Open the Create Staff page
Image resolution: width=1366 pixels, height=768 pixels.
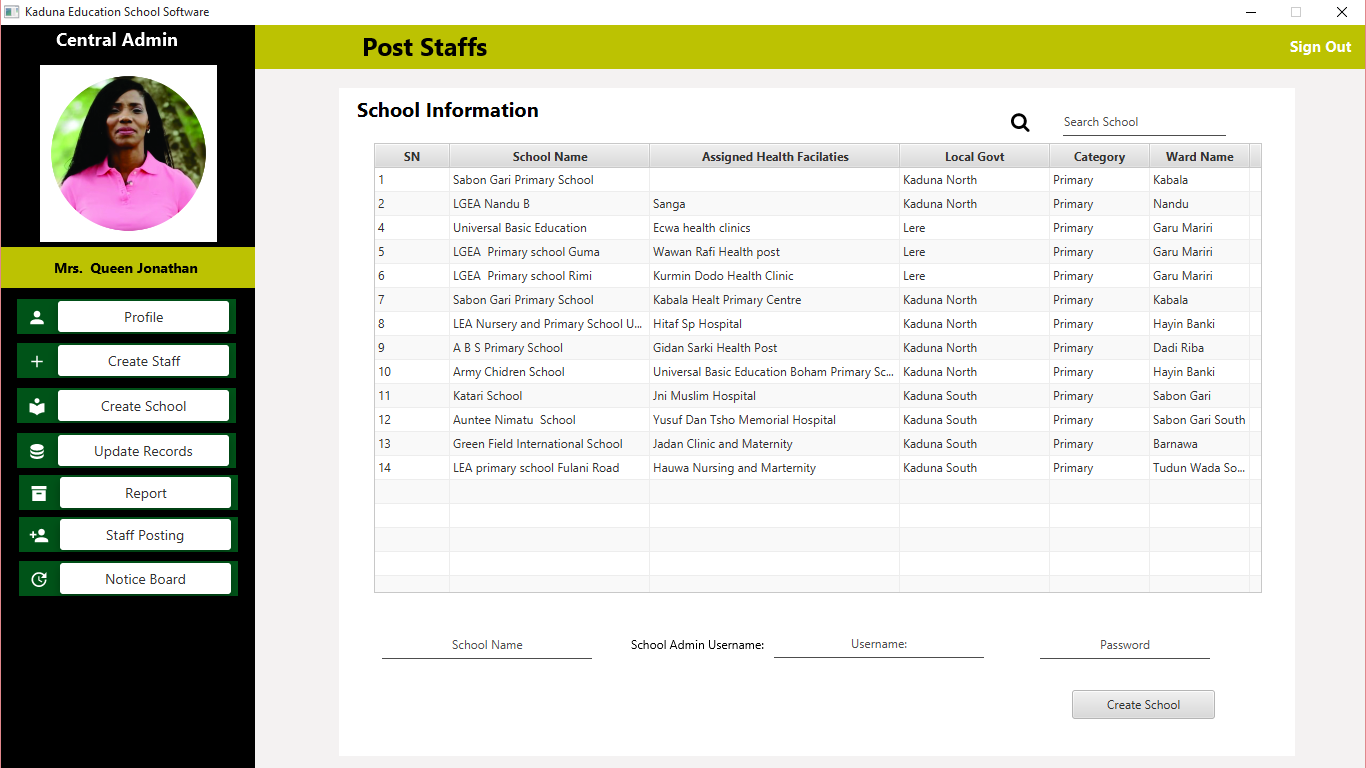click(144, 361)
